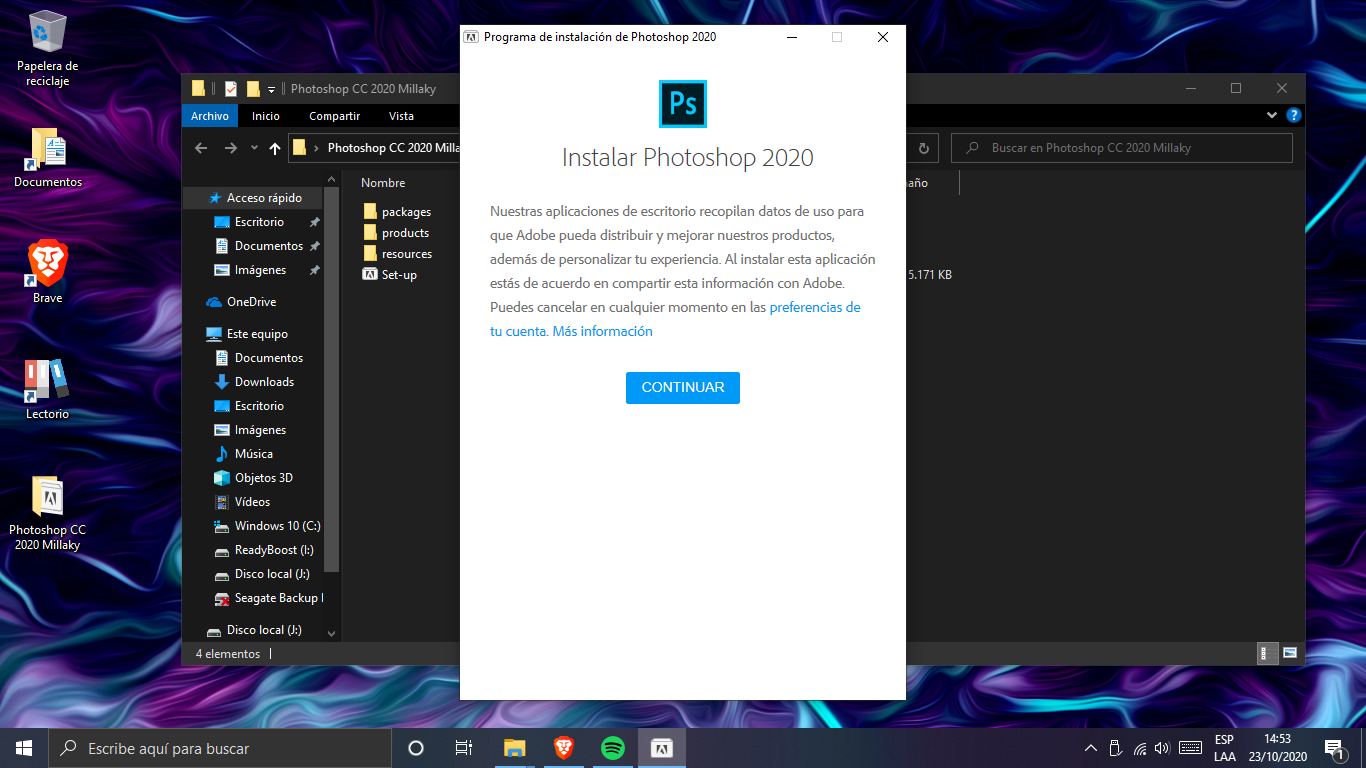This screenshot has height=768, width=1366.
Task: Open Explorer help question mark icon
Action: point(1294,116)
